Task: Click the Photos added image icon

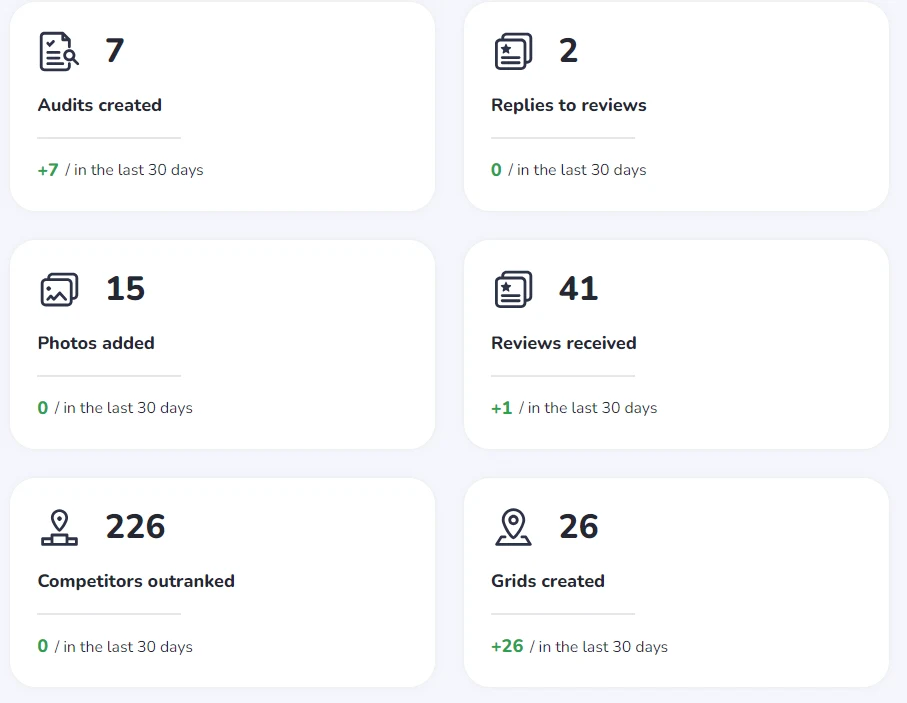Action: [59, 289]
